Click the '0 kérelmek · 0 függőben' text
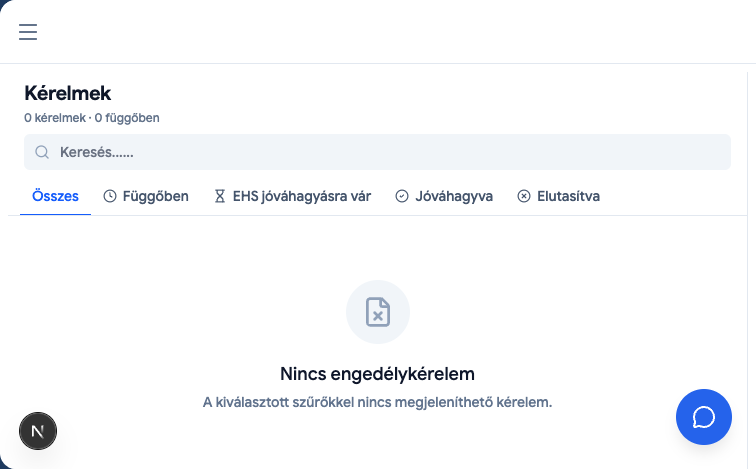This screenshot has width=756, height=469. [92, 118]
